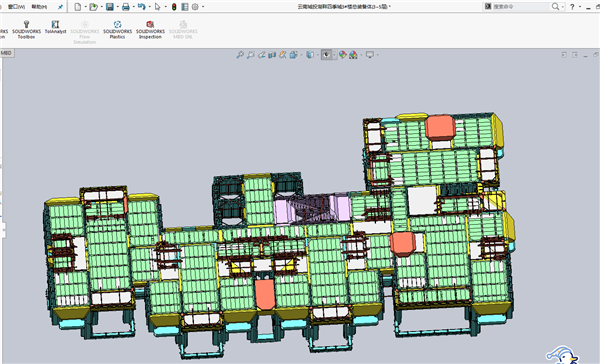Click the Save disk icon
This screenshot has height=364, width=600.
point(110,7)
